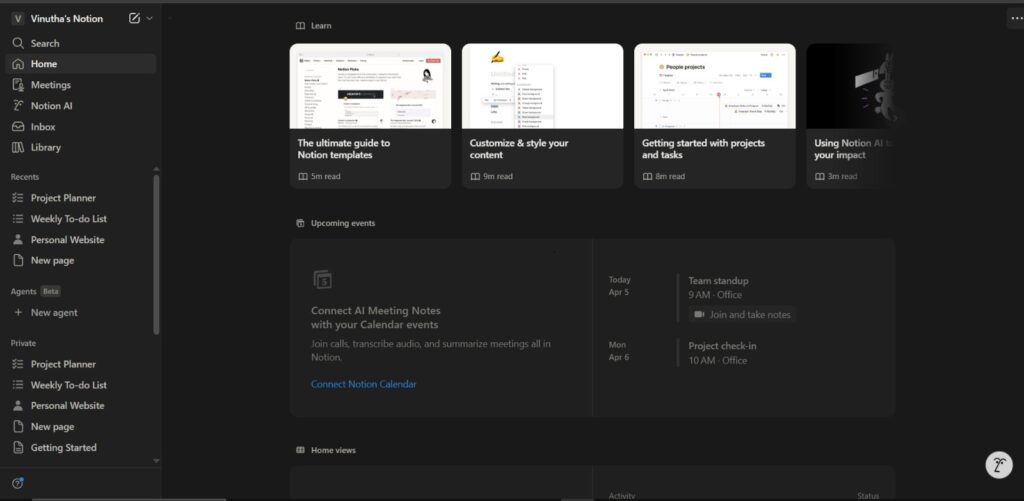The image size is (1024, 501).
Task: Click the Notion AI floating assistant icon
Action: pyautogui.click(x=998, y=465)
